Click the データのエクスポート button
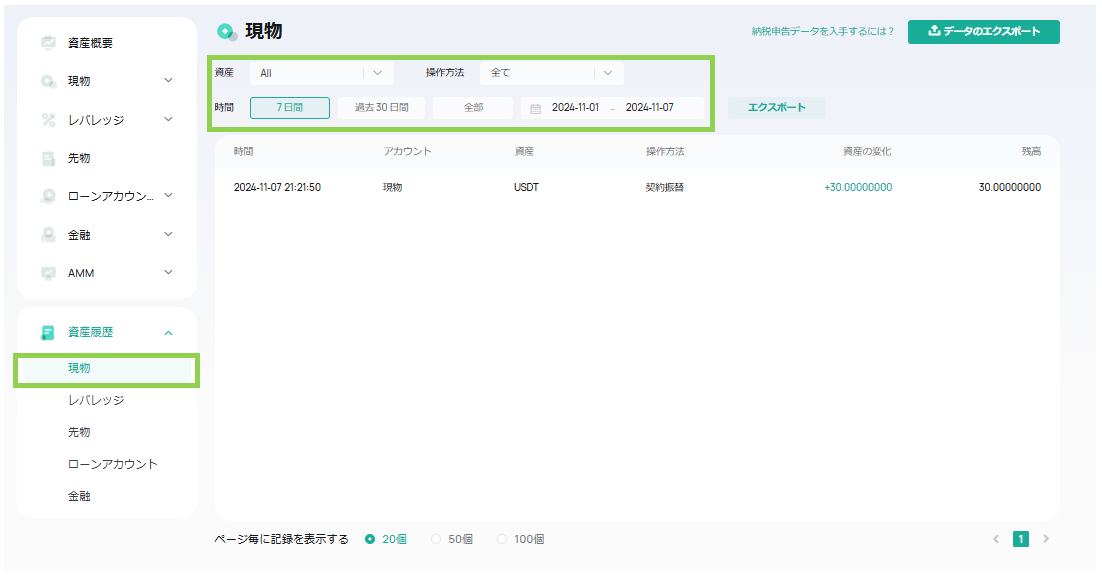 click(x=983, y=32)
